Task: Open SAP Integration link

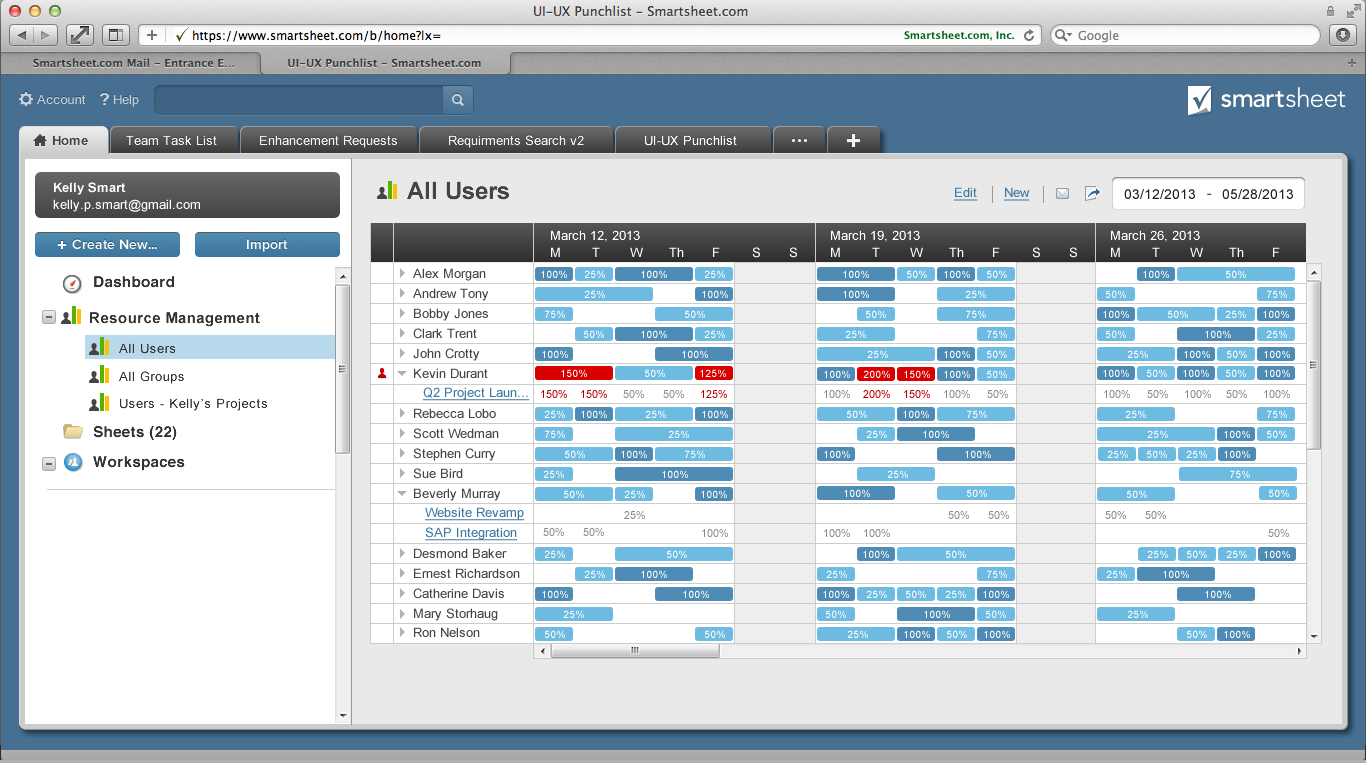Action: point(471,533)
